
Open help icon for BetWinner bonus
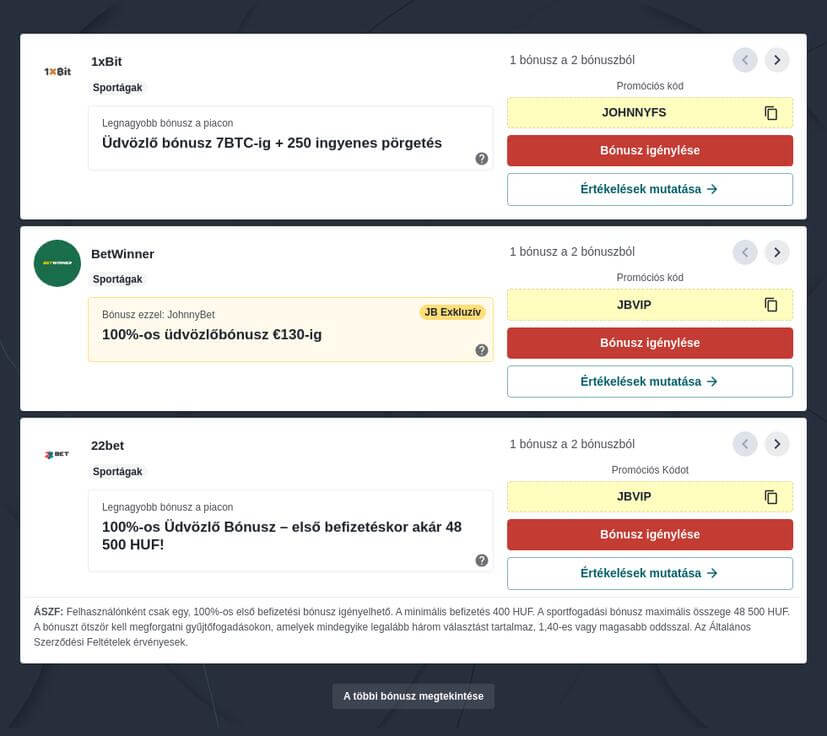coord(481,350)
